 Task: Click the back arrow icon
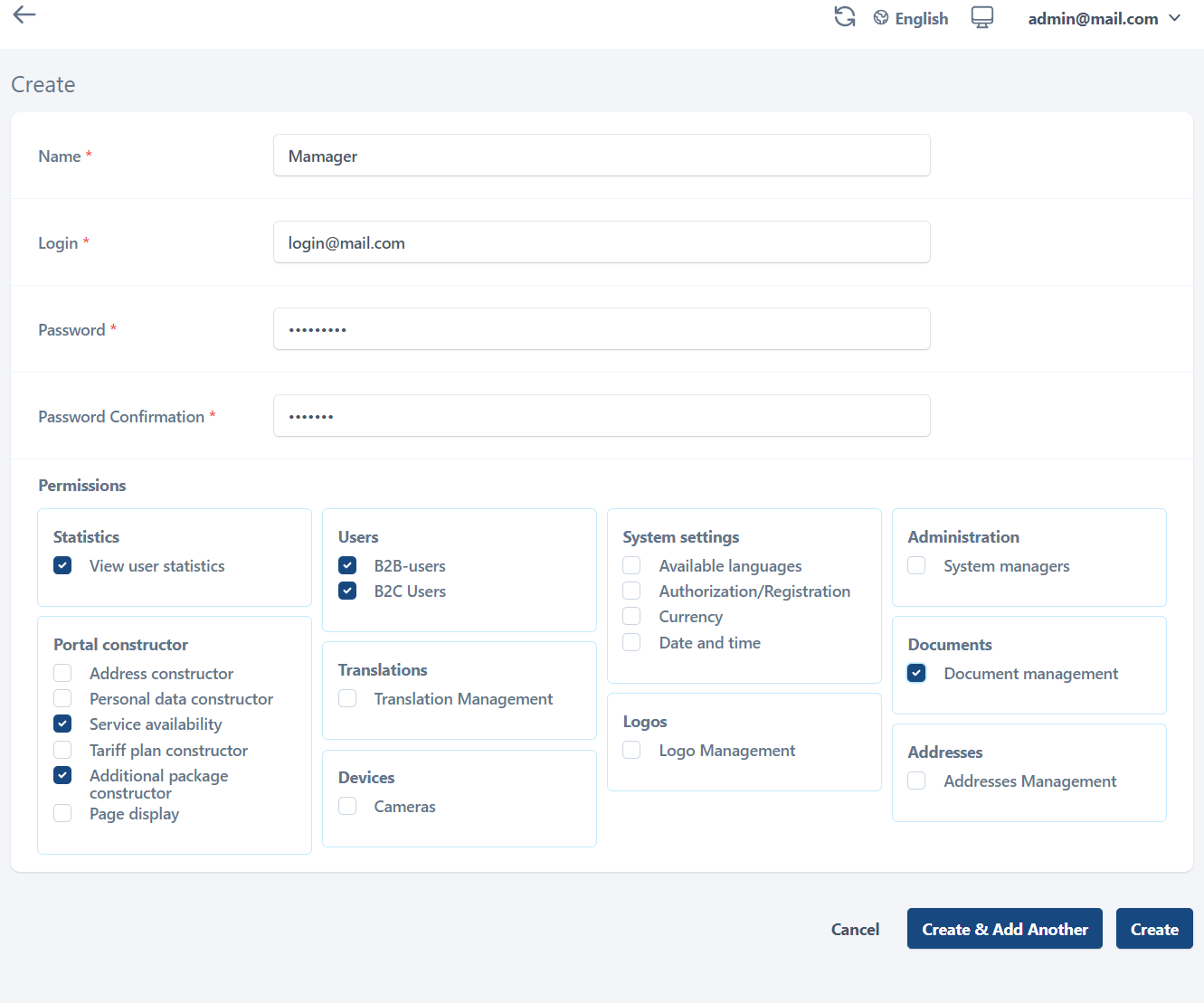click(x=24, y=14)
